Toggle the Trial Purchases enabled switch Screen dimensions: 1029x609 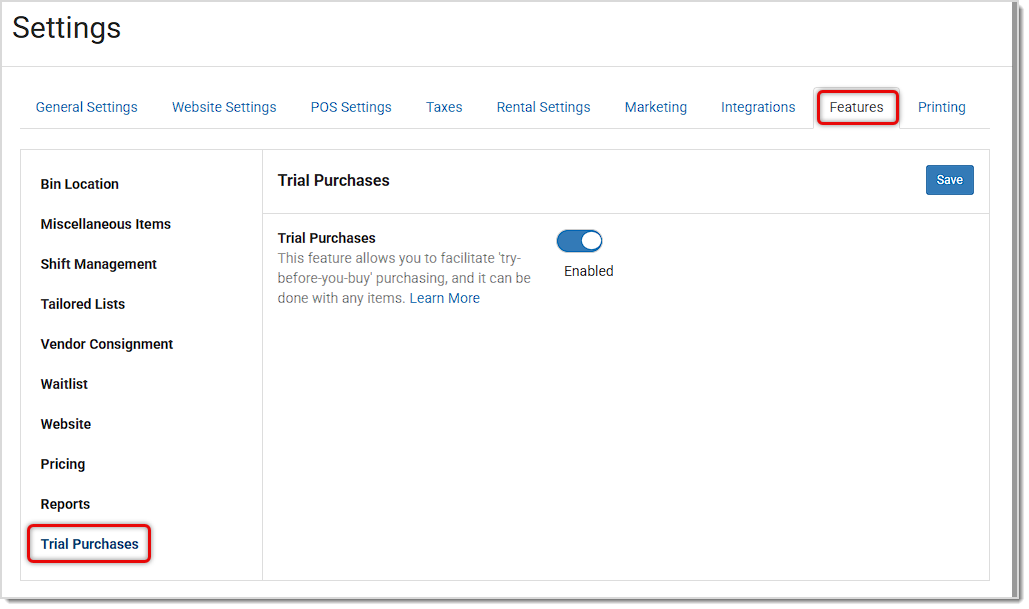[579, 241]
